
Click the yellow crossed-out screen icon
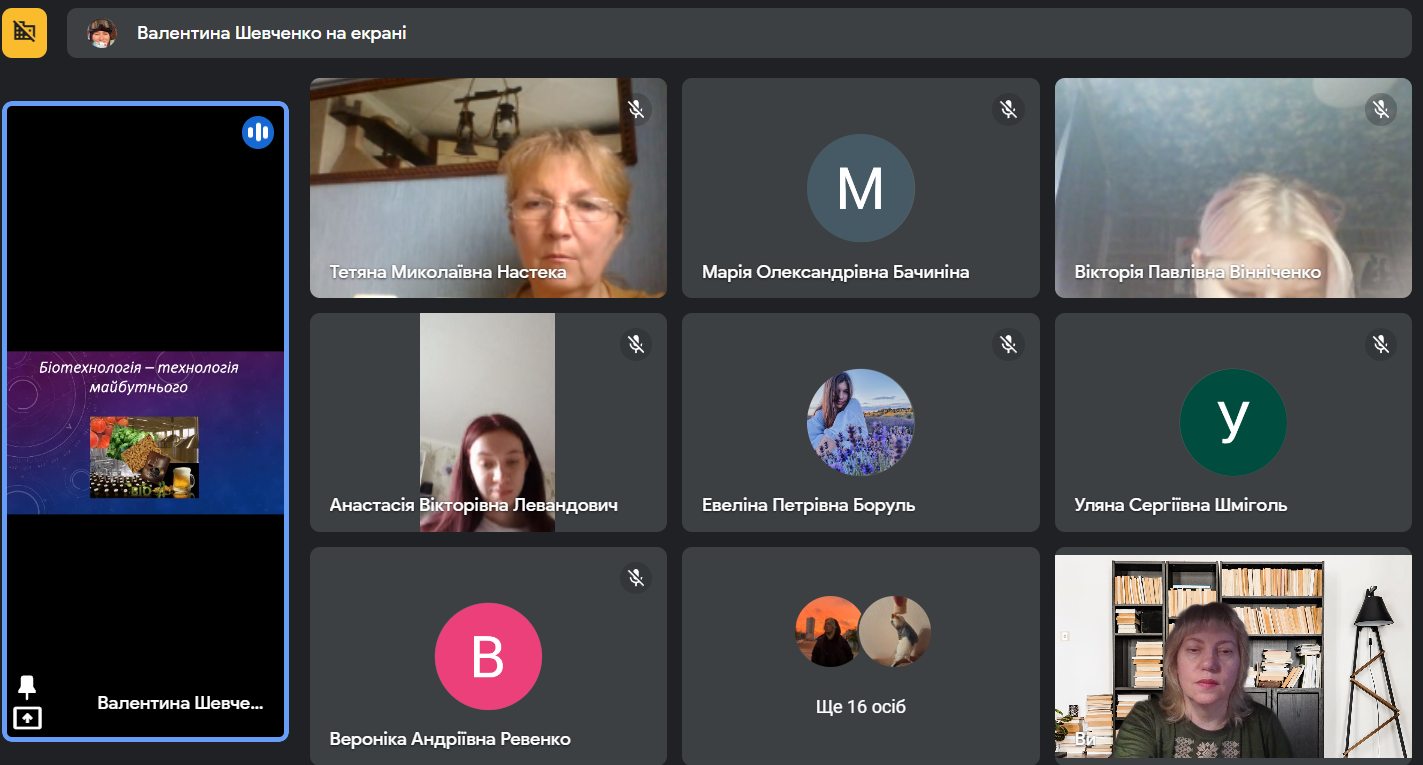pyautogui.click(x=24, y=33)
